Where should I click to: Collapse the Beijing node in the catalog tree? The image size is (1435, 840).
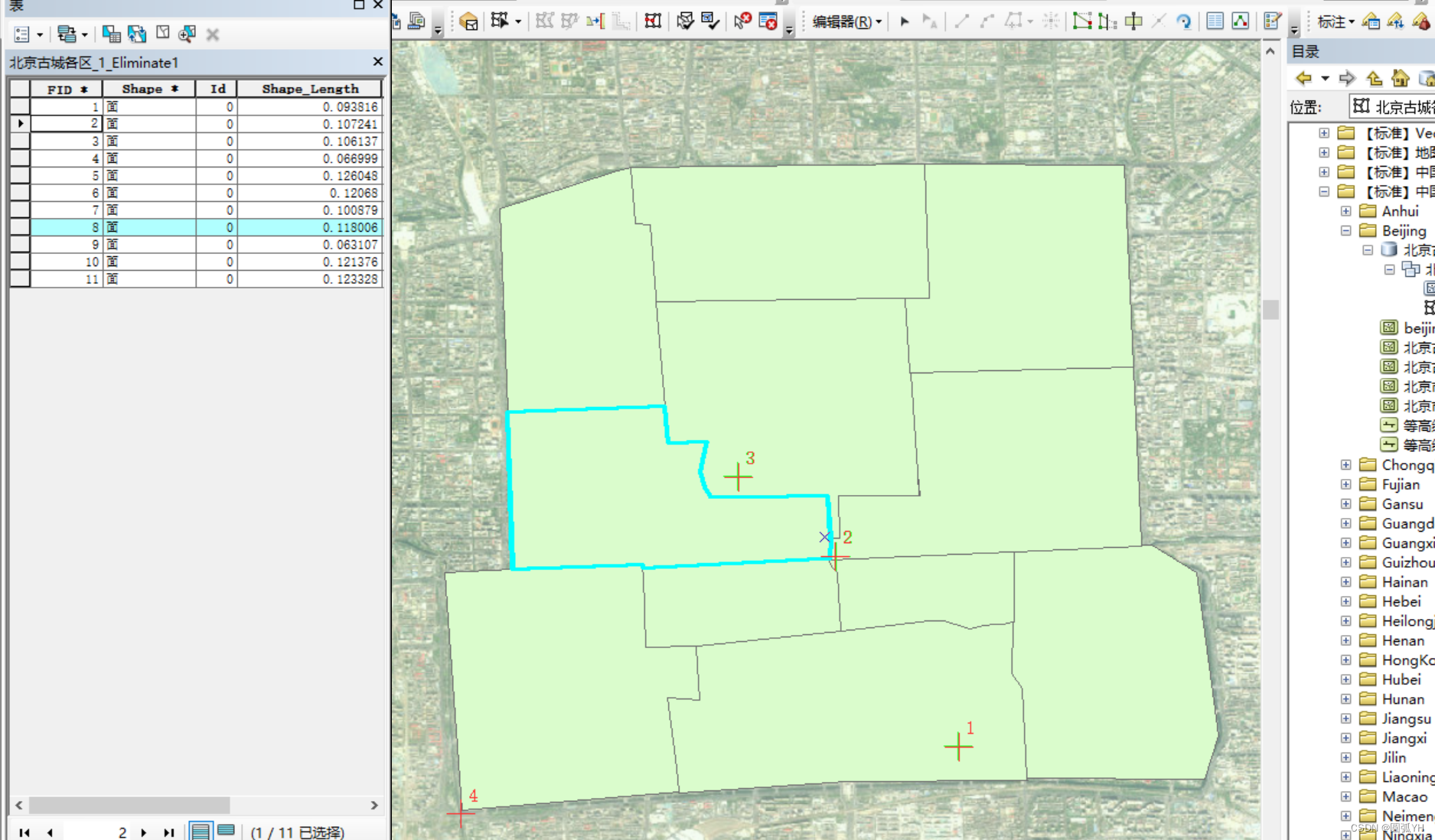pyautogui.click(x=1345, y=231)
